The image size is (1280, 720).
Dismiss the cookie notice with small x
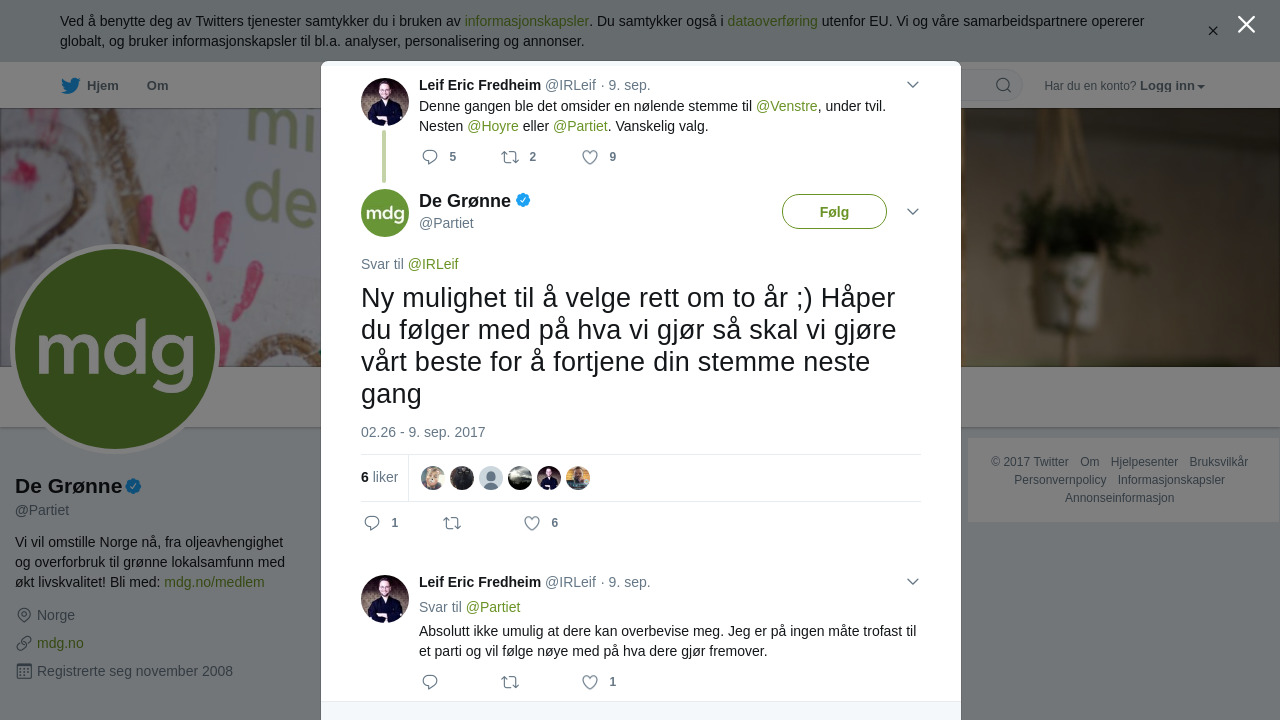(x=1213, y=31)
